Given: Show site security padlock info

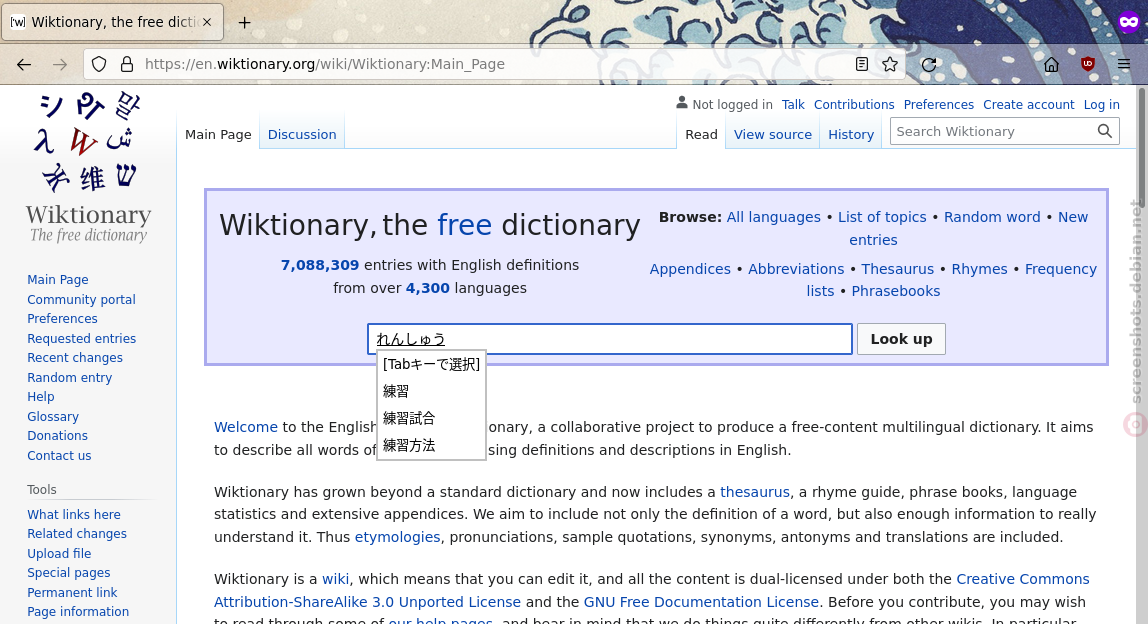Looking at the screenshot, I should tap(127, 64).
